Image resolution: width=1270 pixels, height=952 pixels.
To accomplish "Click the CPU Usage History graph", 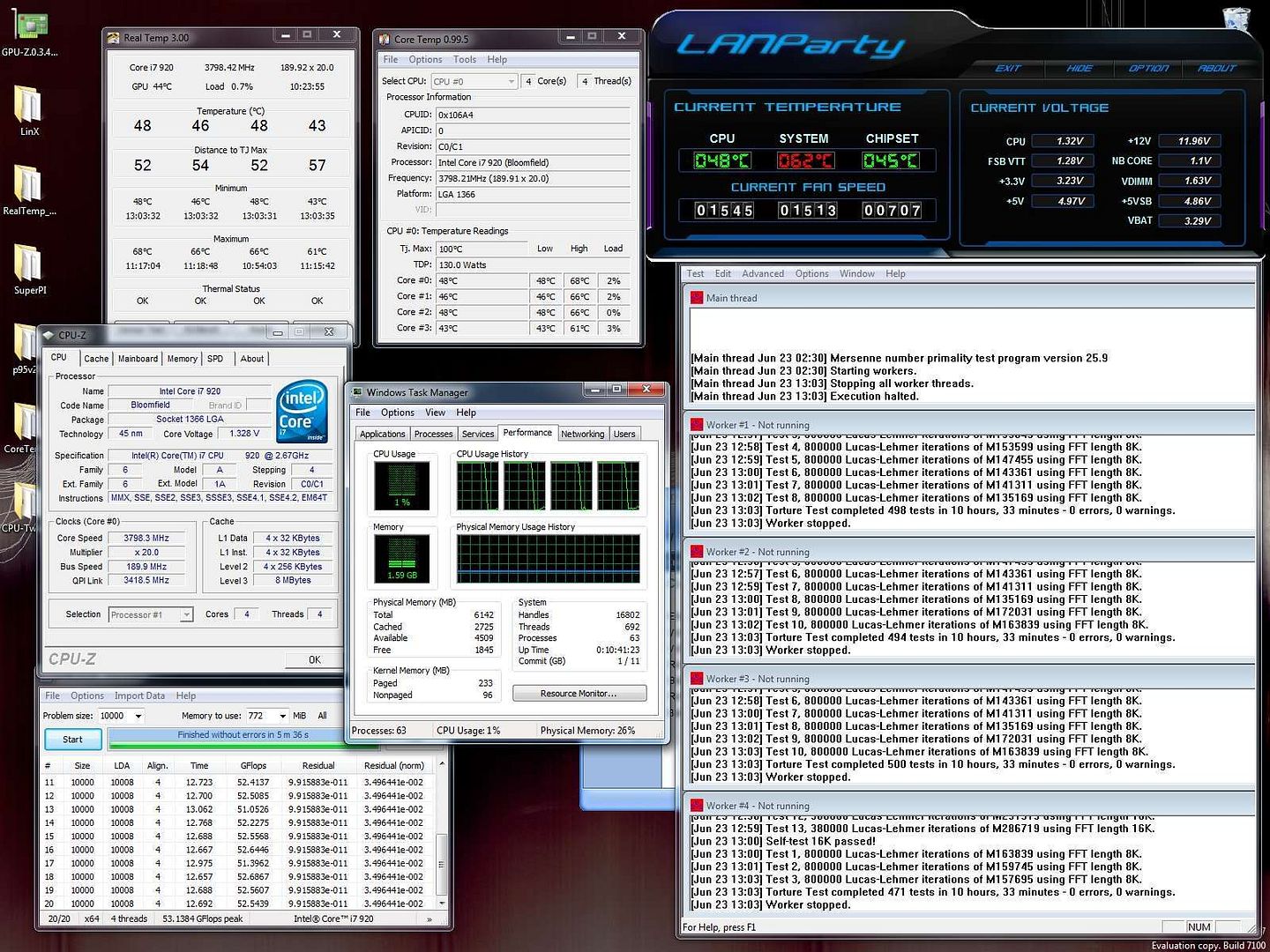I will pos(548,486).
